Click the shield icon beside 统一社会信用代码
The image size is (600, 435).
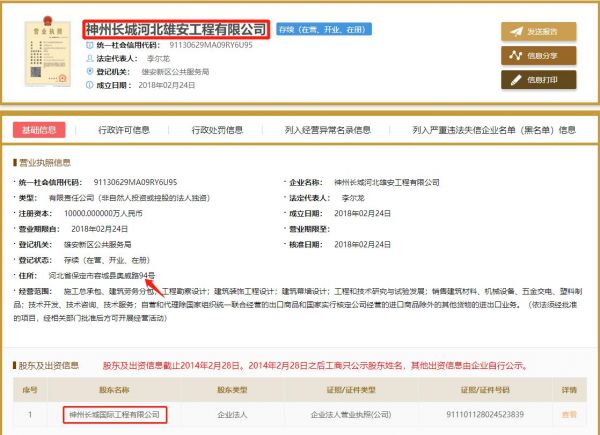90,45
